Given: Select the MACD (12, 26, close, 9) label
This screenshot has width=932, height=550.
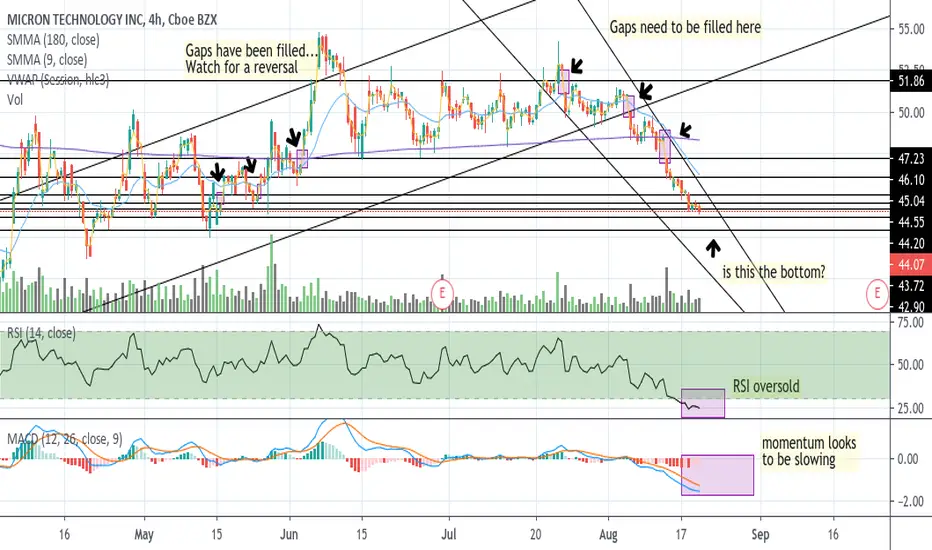Looking at the screenshot, I should click(x=64, y=439).
